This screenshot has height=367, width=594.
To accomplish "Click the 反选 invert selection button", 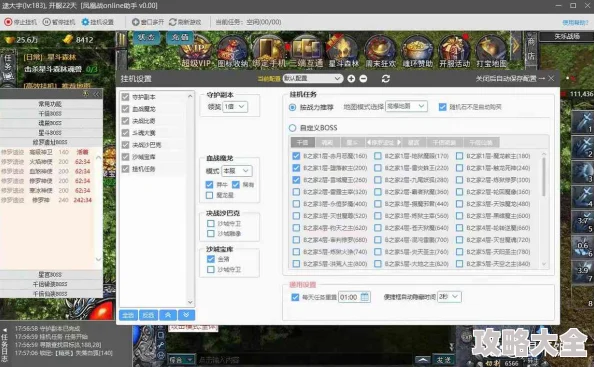I will pyautogui.click(x=148, y=315).
